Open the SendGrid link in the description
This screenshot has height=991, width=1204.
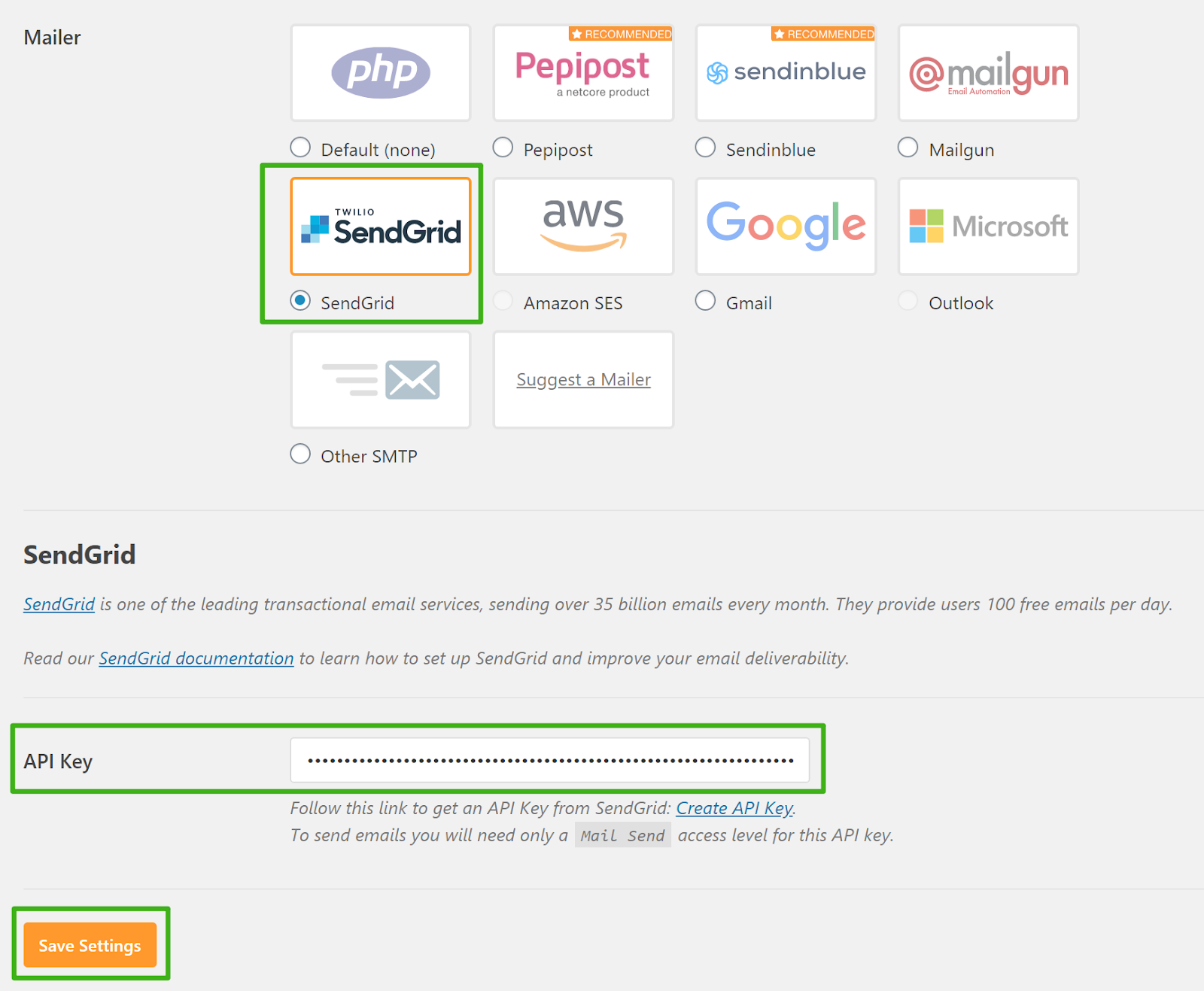(x=59, y=604)
